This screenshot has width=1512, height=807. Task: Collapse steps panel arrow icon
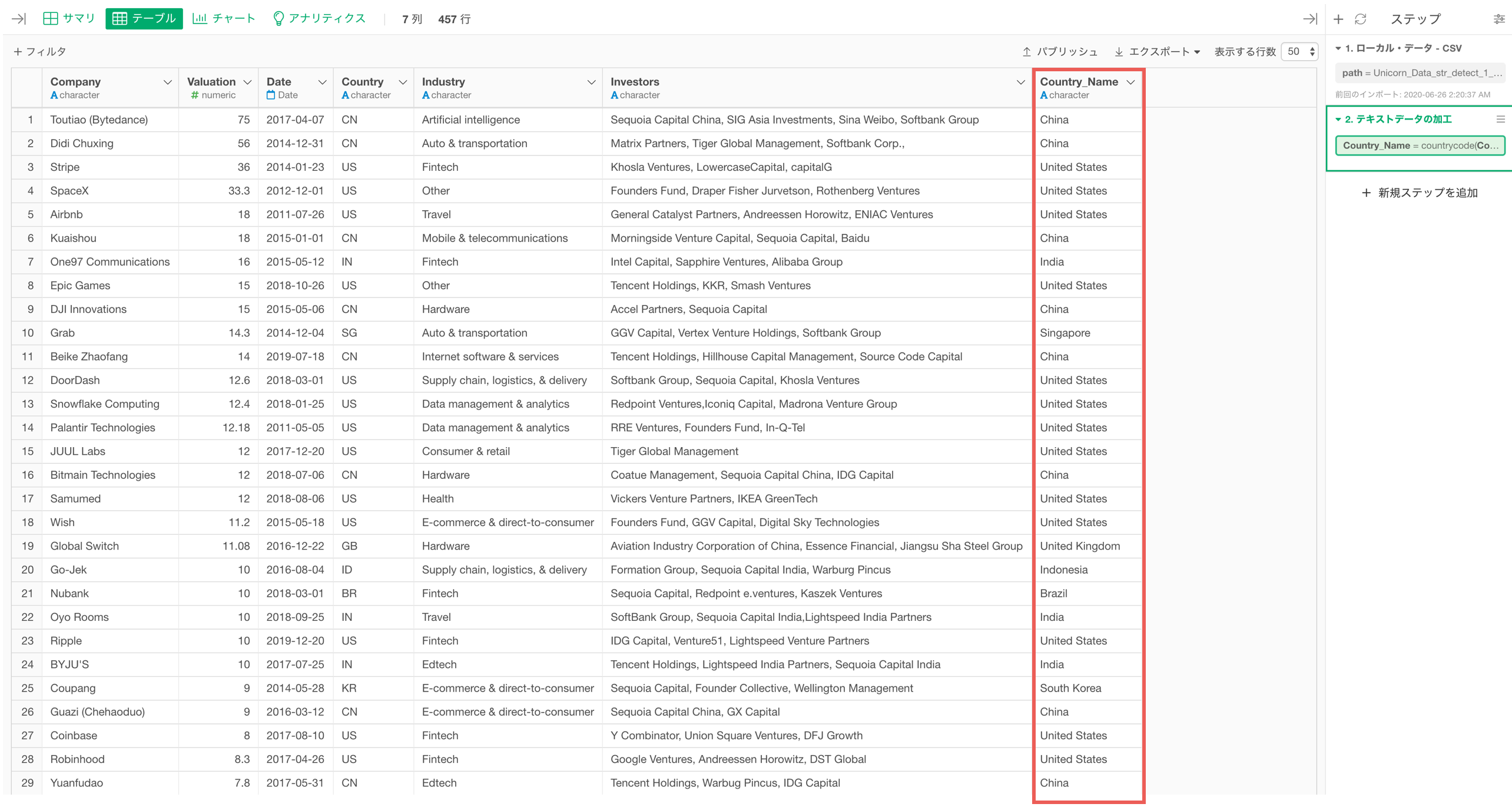(x=1310, y=19)
